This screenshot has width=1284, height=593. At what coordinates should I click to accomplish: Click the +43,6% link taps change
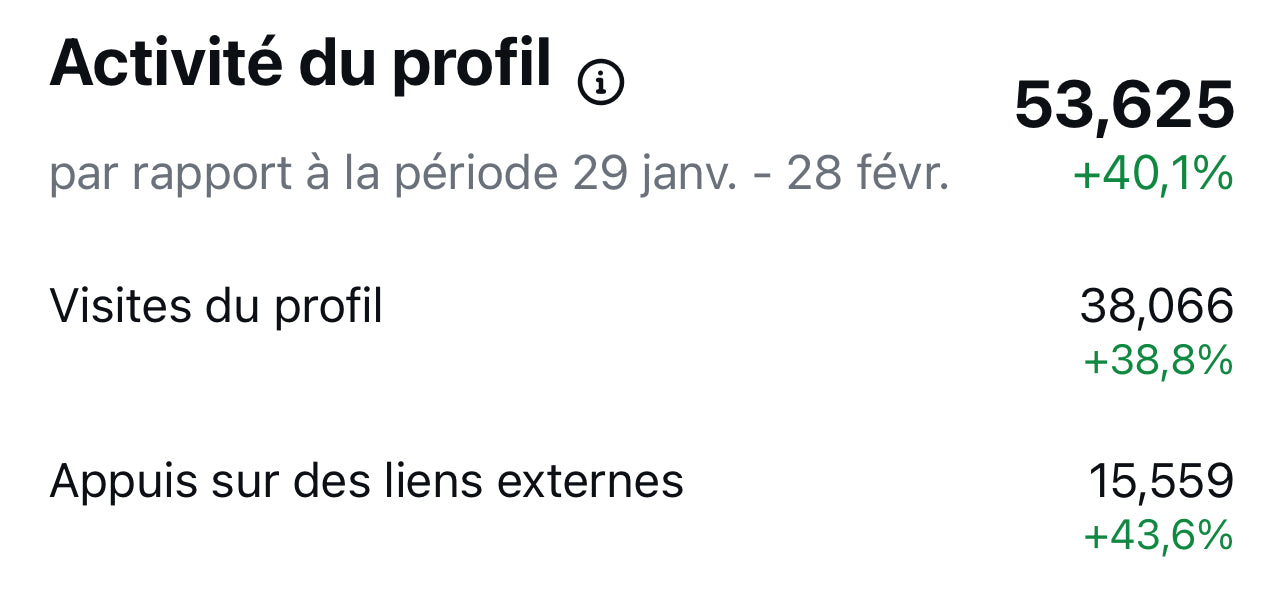click(x=1159, y=536)
